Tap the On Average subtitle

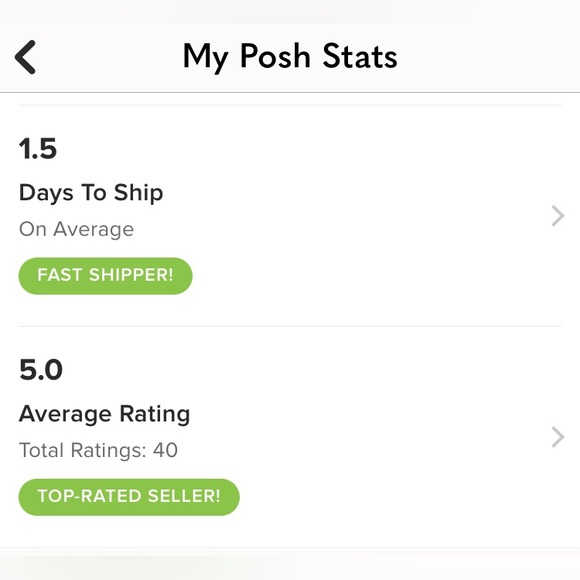pos(77,229)
